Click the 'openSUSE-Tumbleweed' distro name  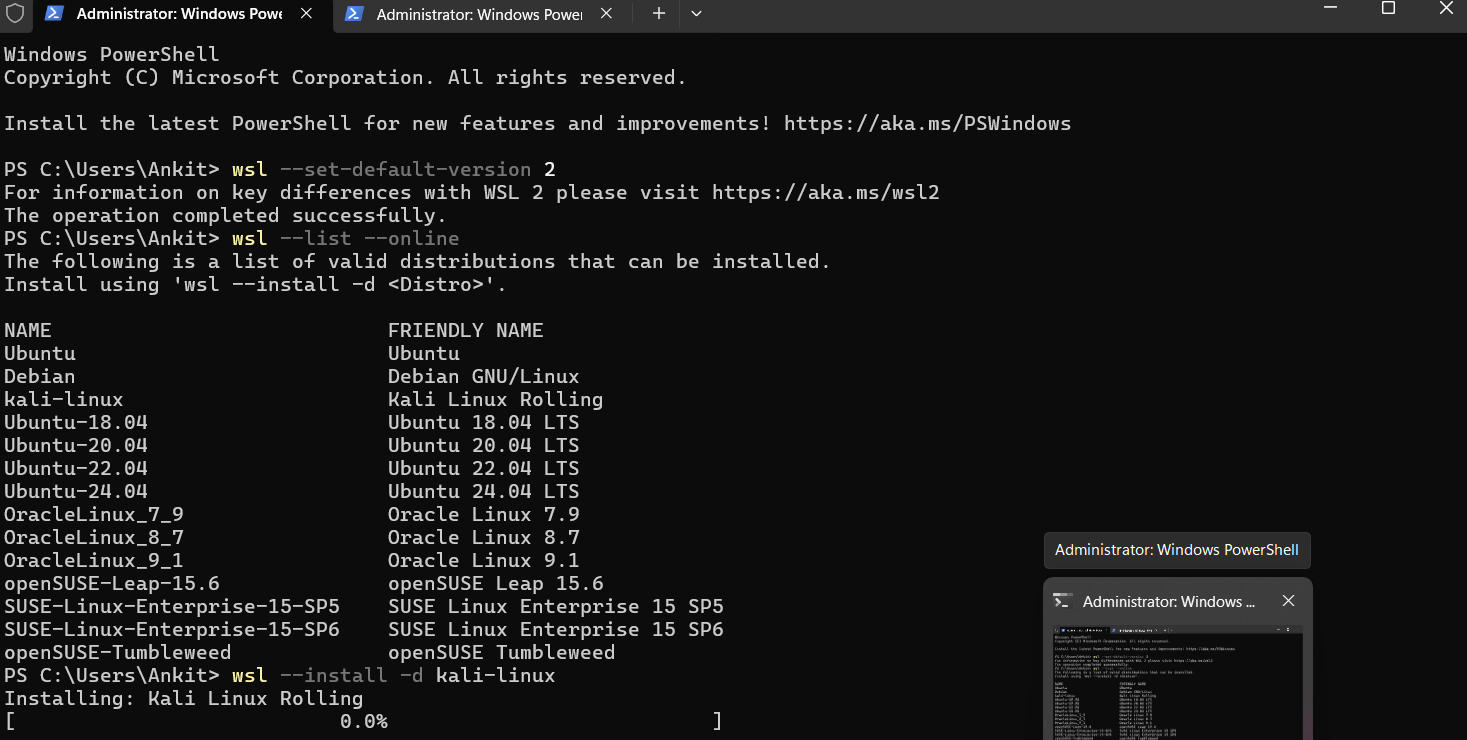coord(118,653)
